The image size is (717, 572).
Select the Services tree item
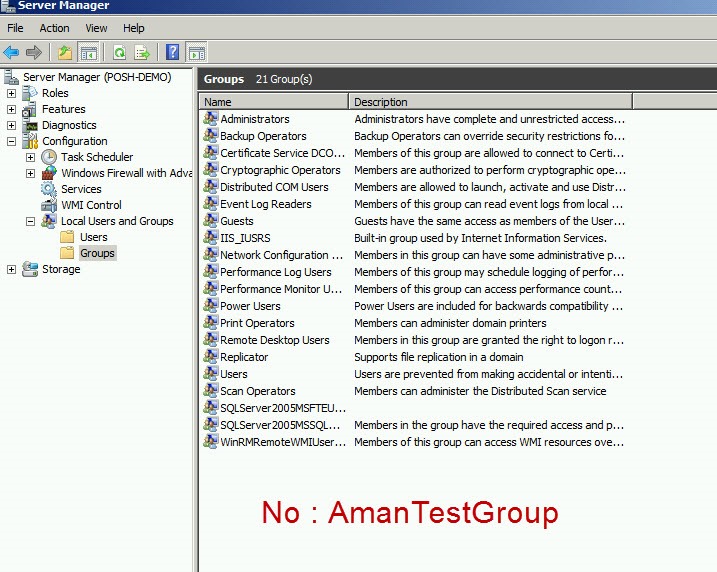80,189
